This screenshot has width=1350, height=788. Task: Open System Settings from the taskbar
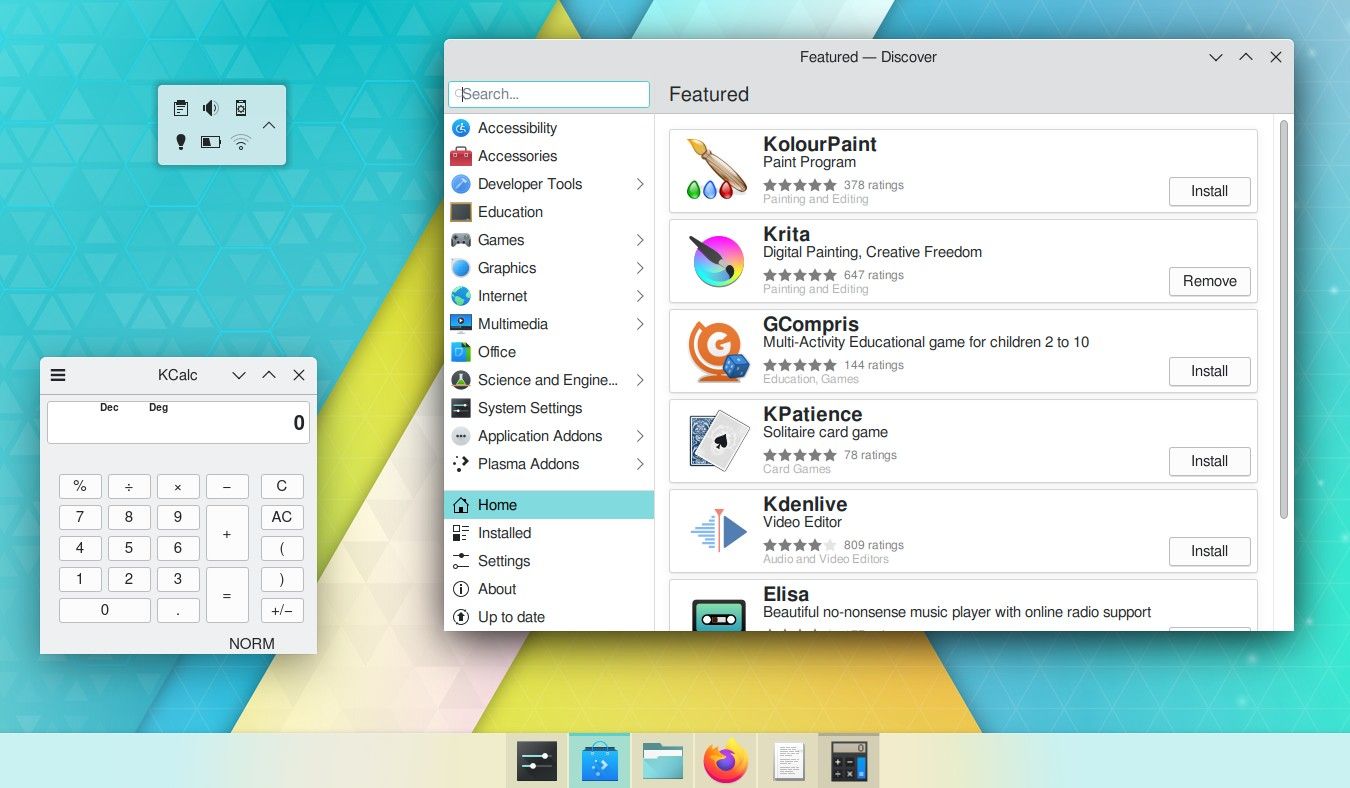[537, 762]
